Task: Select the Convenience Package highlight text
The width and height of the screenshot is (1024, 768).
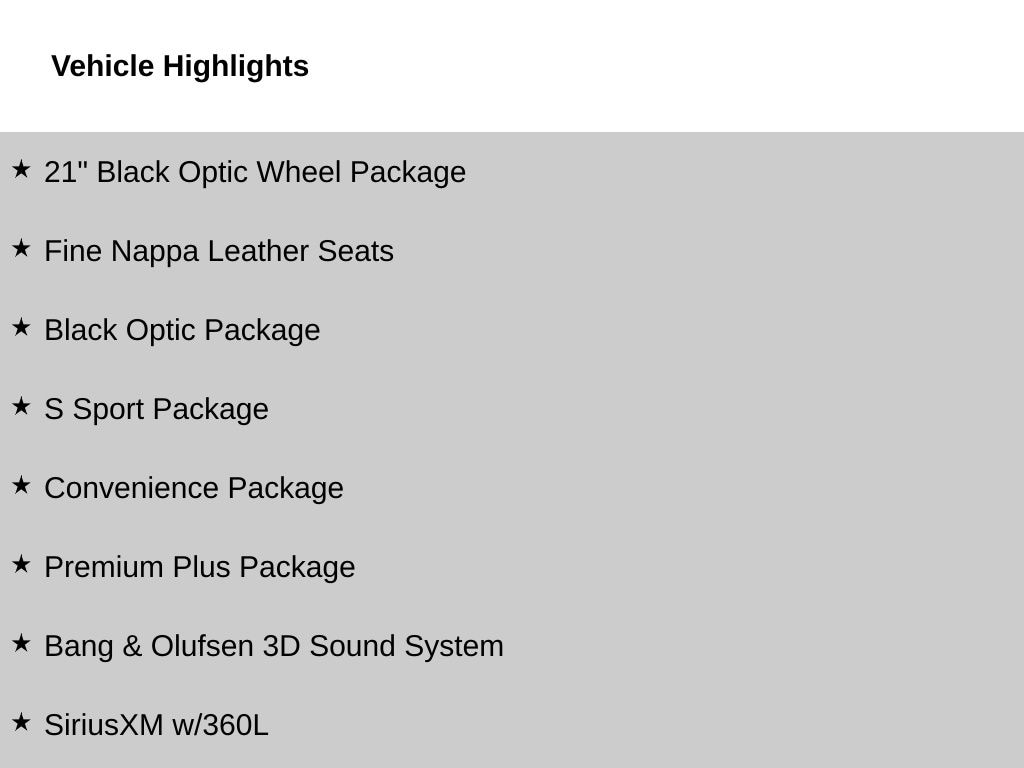Action: 194,488
